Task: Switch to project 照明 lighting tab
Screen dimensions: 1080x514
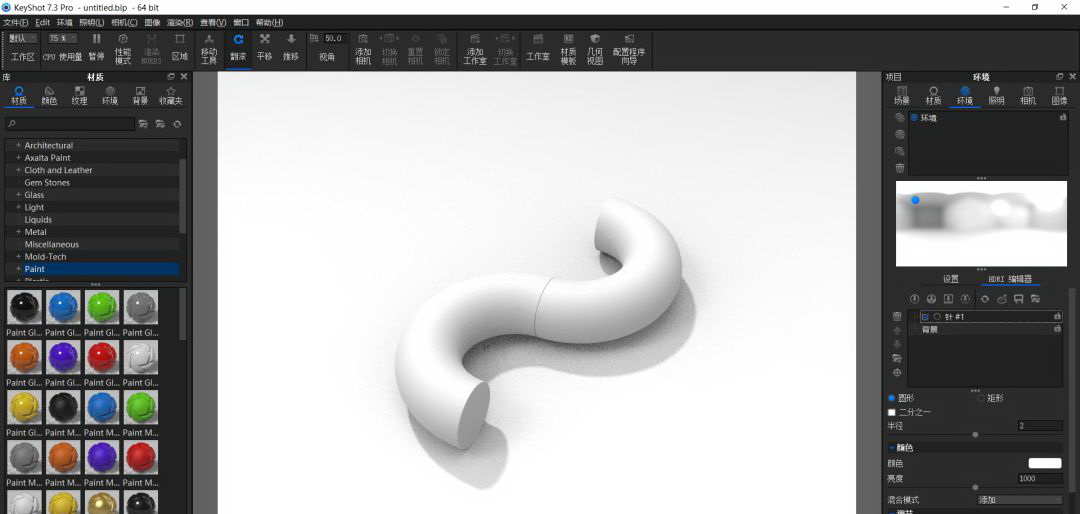Action: click(996, 96)
